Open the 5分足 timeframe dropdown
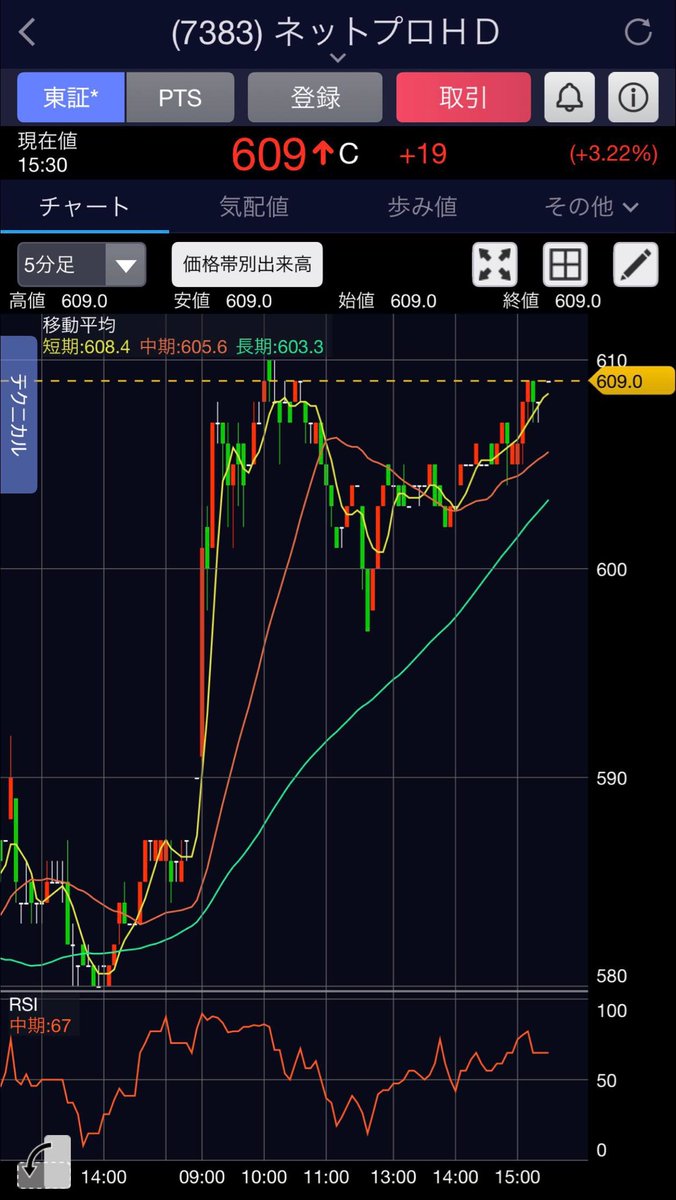Viewport: 676px width, 1200px height. [81, 265]
